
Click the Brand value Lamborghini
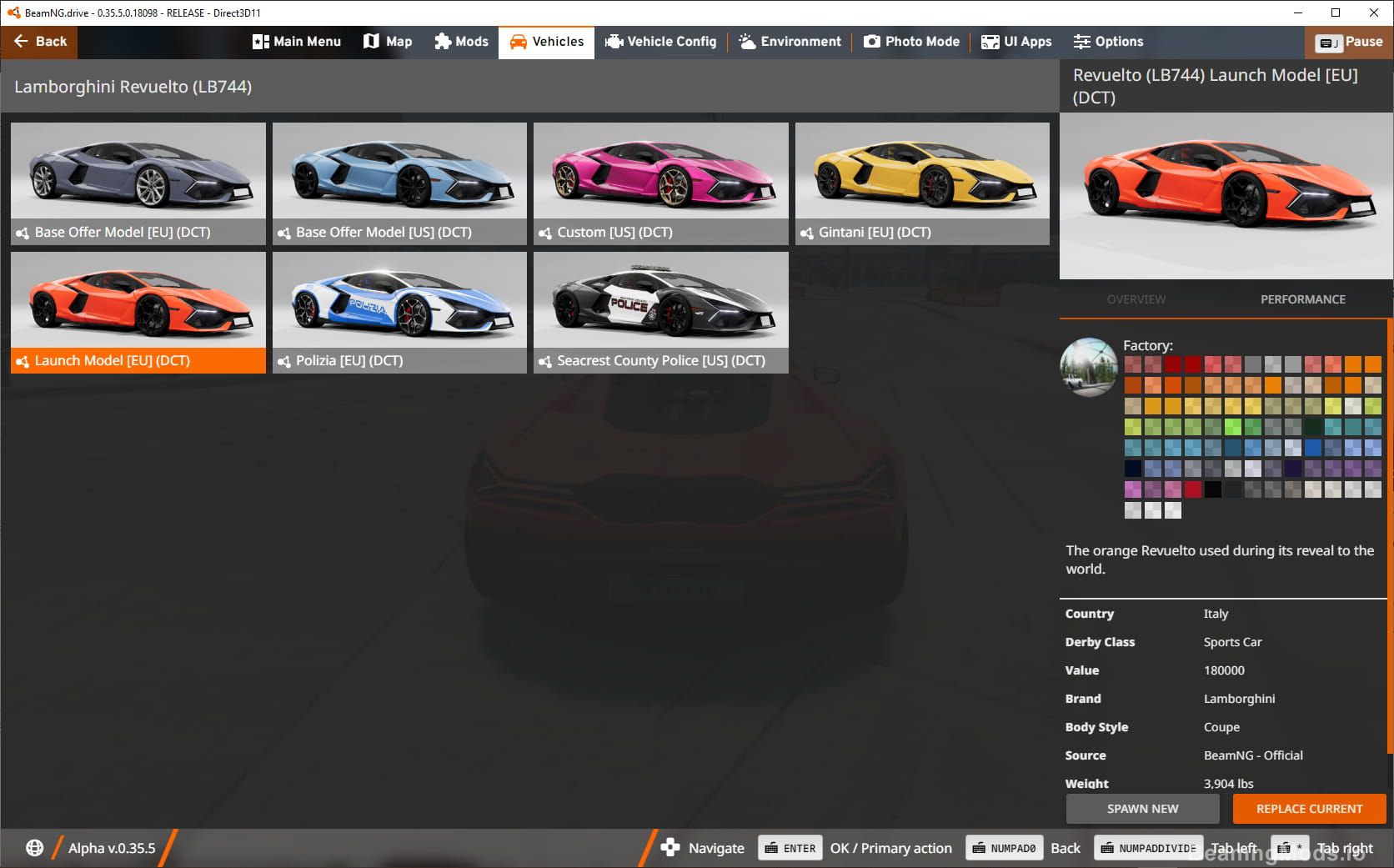tap(1239, 699)
